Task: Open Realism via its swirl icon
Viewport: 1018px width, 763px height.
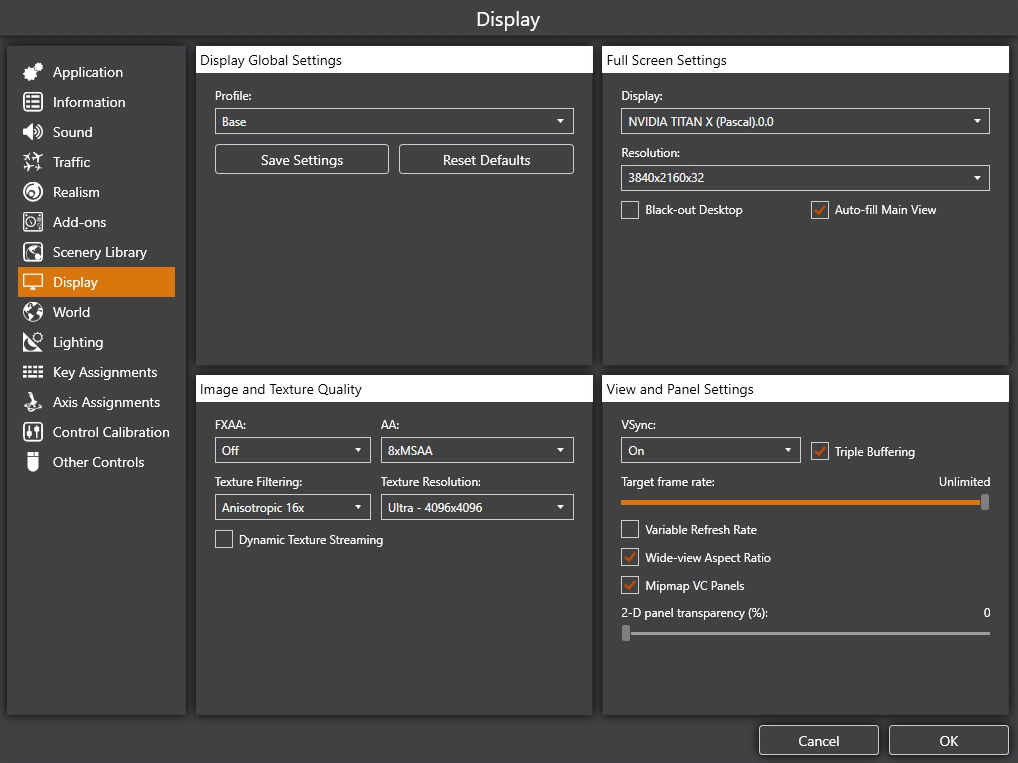Action: pos(32,192)
